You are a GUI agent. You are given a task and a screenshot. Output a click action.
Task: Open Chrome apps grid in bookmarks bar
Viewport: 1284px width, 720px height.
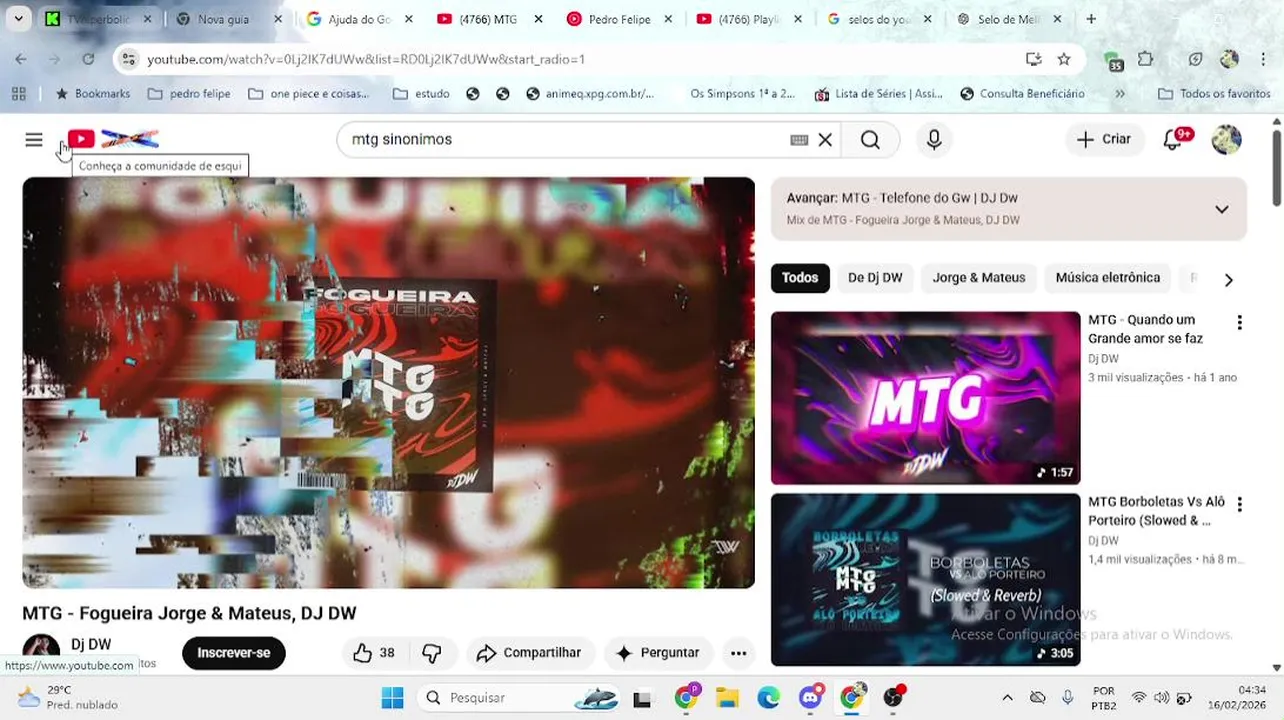point(18,94)
